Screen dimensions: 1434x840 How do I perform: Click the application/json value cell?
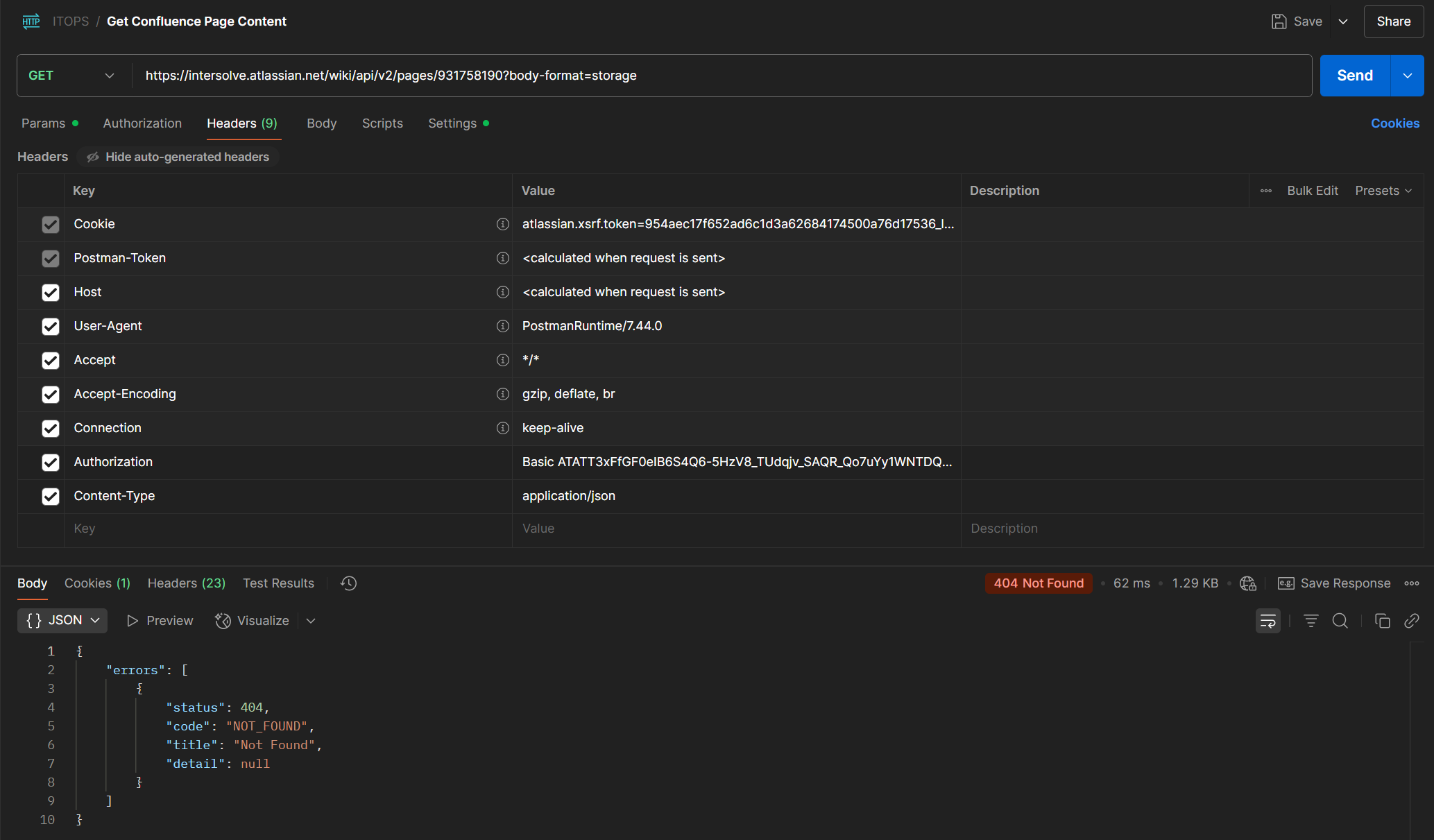[x=737, y=496]
